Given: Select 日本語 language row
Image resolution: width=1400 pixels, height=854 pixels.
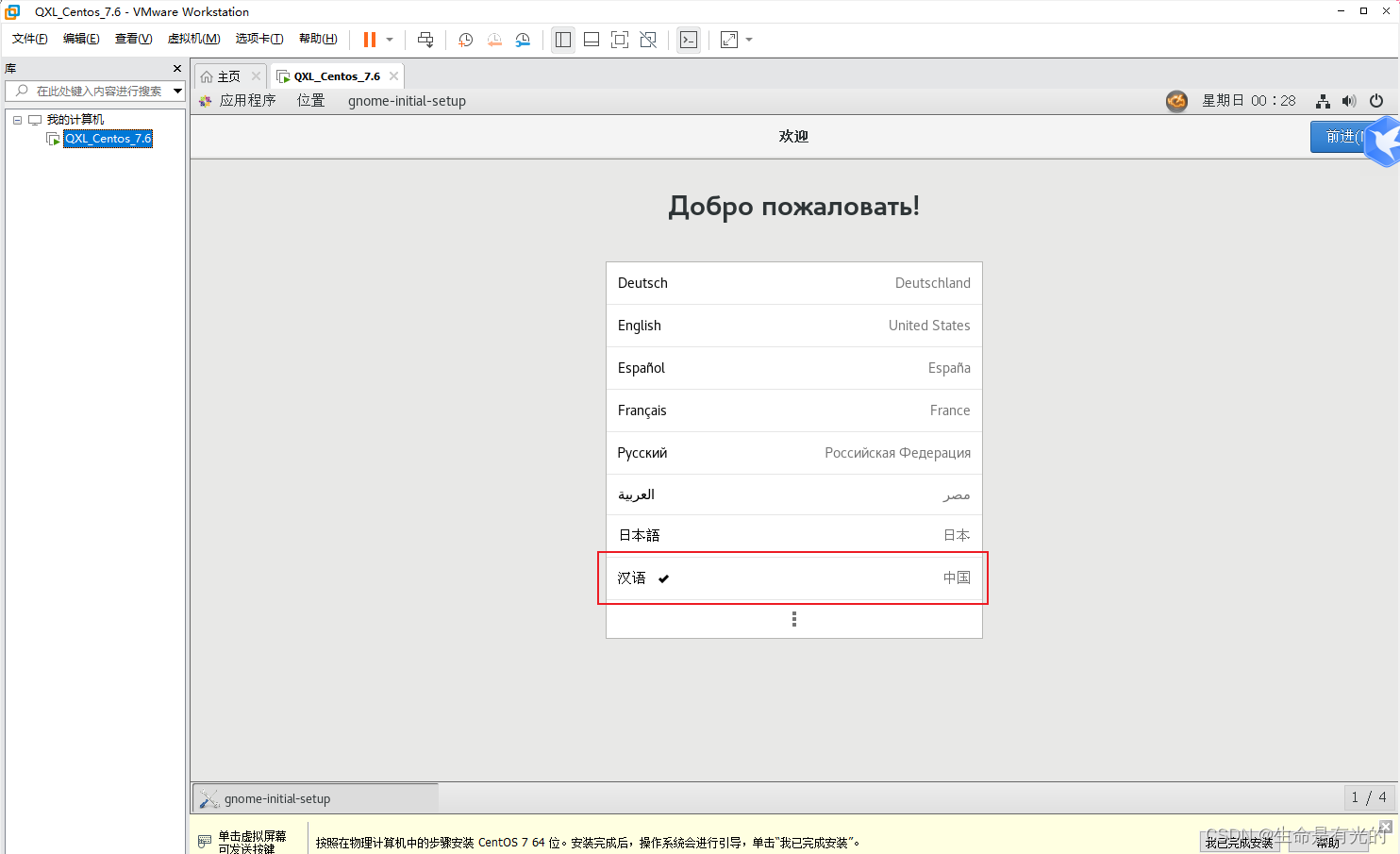Looking at the screenshot, I should pos(794,535).
